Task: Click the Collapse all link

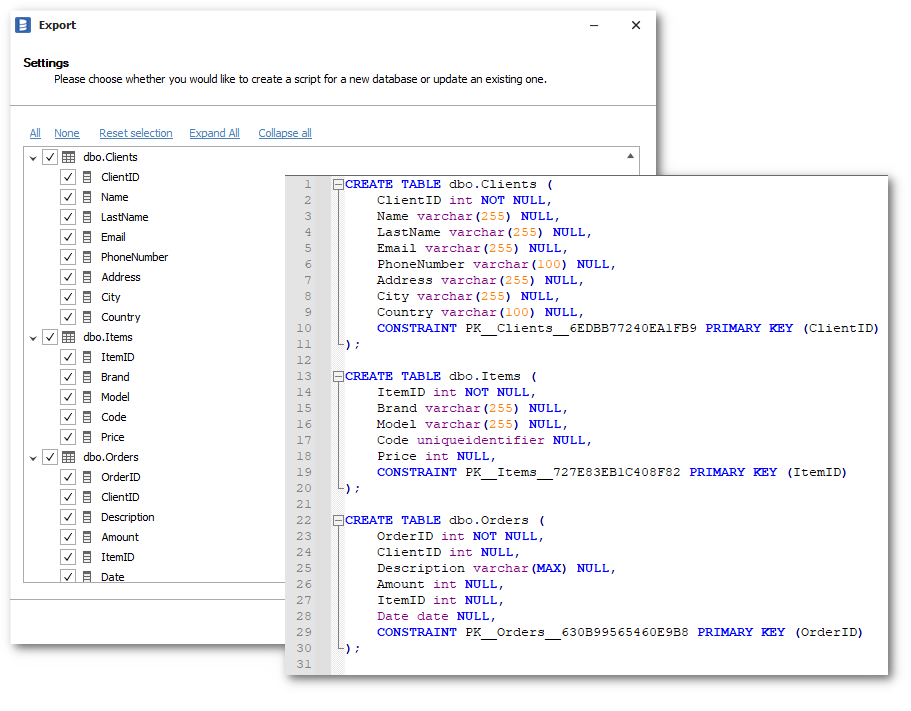Action: coord(285,133)
